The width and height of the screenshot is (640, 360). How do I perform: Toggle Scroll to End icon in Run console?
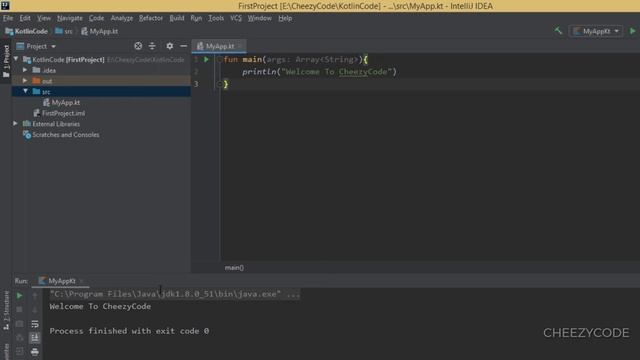click(35, 338)
